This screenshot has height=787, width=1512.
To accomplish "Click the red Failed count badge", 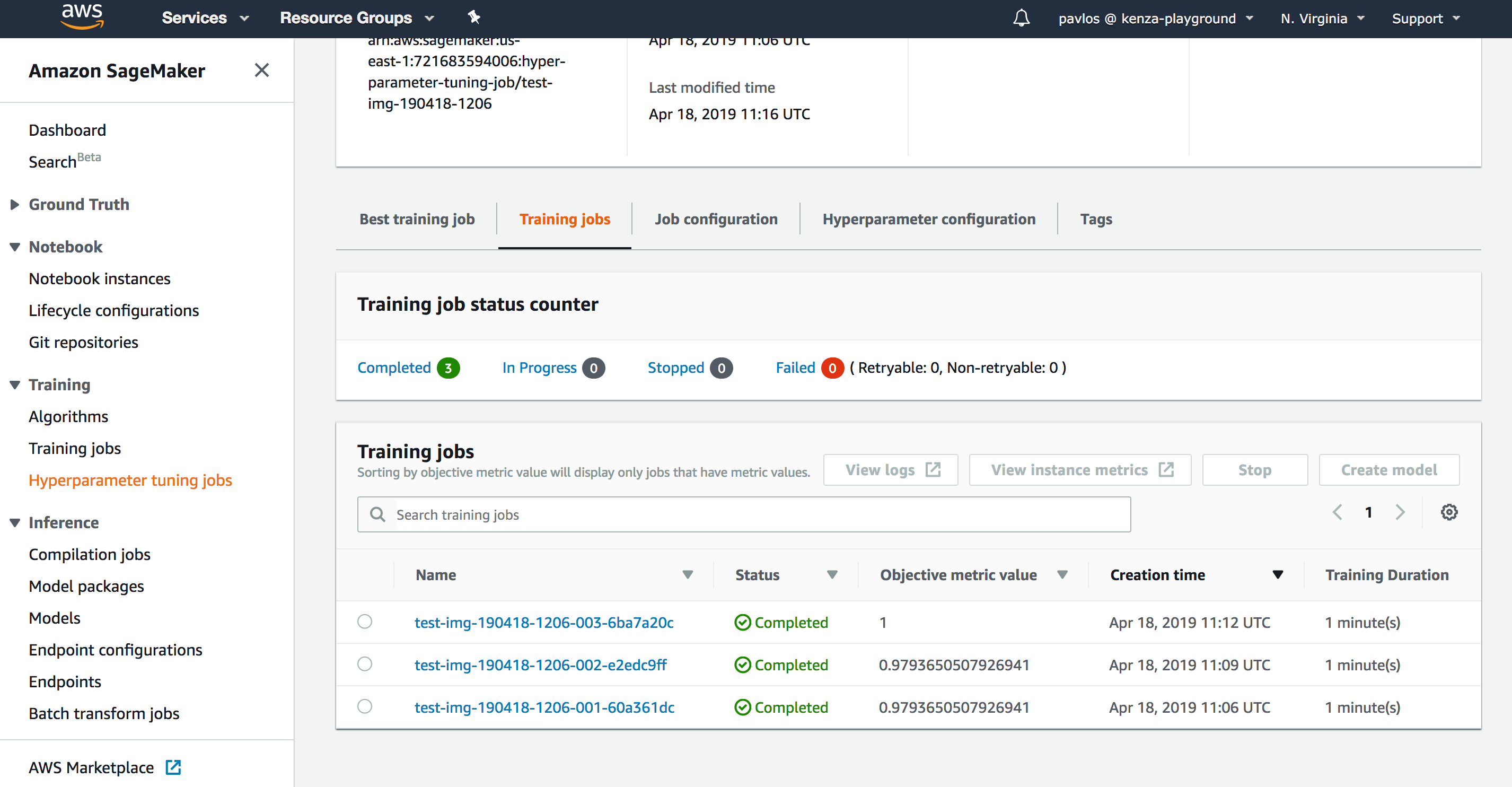I will 832,368.
